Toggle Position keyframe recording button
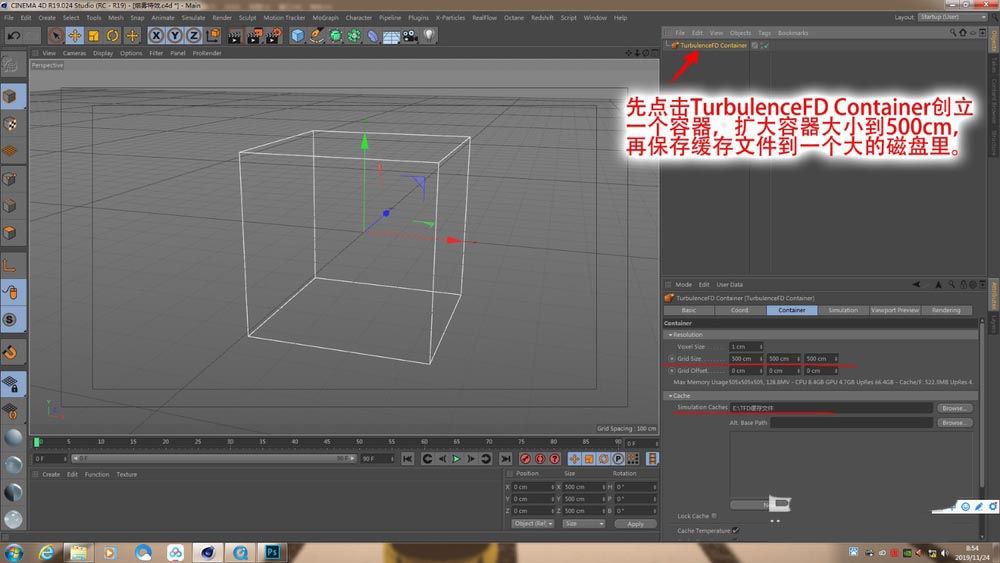Image resolution: width=1000 pixels, height=563 pixels. (574, 459)
